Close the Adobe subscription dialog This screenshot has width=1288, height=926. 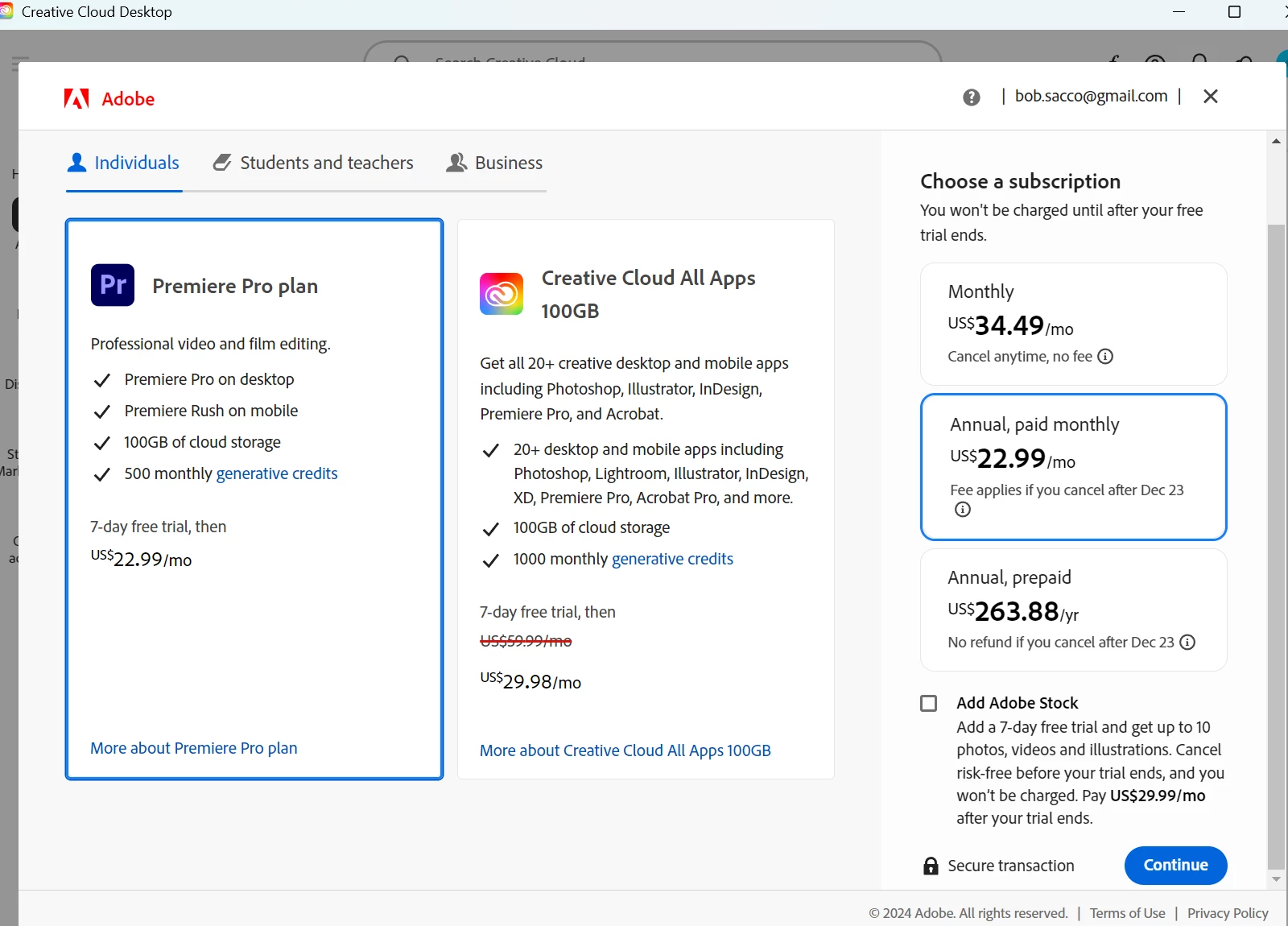click(1210, 97)
